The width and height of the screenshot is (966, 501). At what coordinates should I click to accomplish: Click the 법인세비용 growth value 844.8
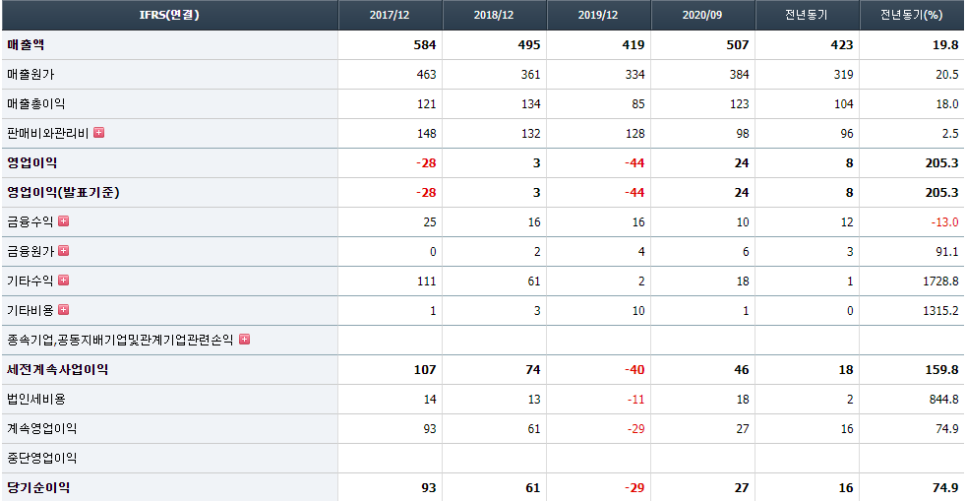pyautogui.click(x=944, y=400)
